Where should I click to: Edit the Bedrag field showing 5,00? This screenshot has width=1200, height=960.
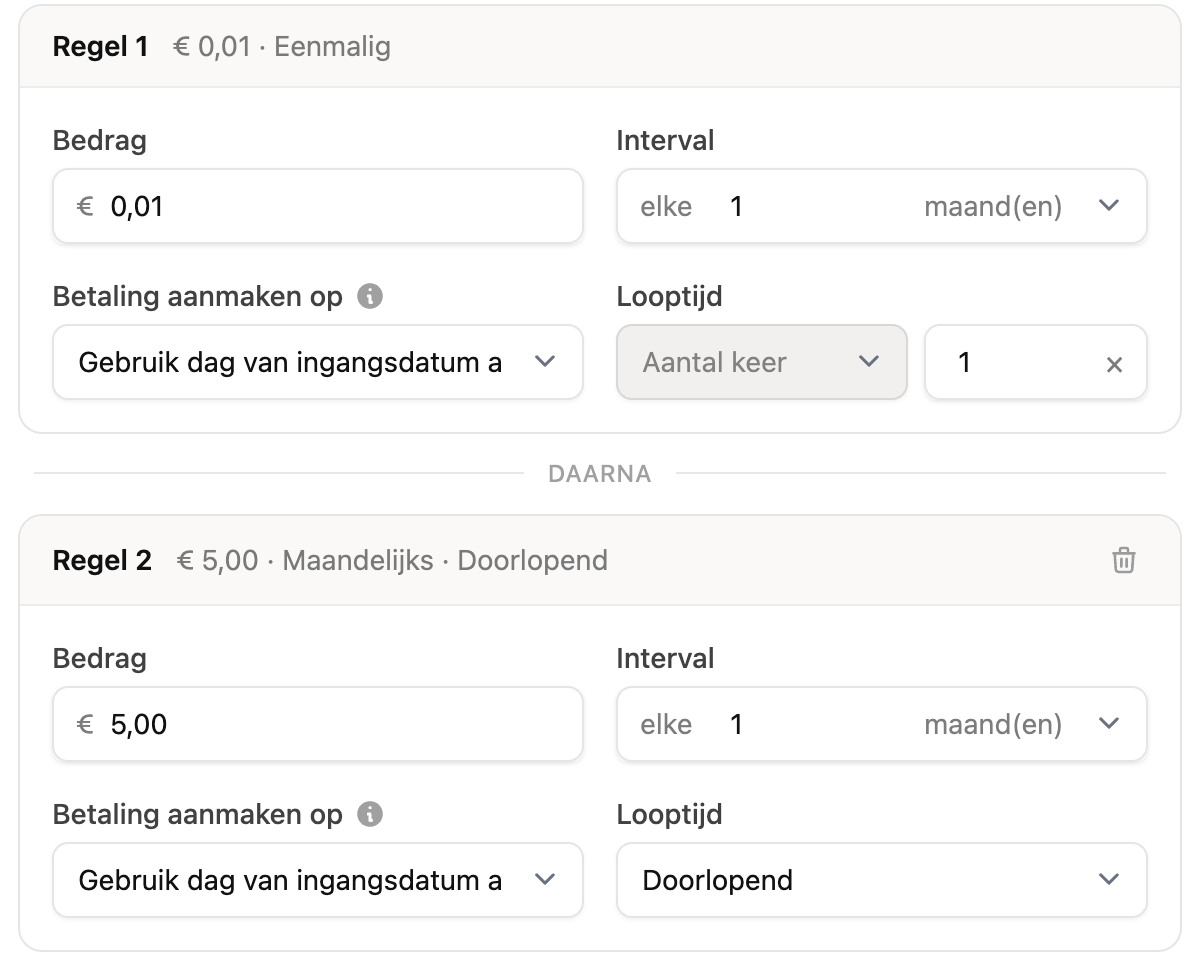click(x=318, y=724)
